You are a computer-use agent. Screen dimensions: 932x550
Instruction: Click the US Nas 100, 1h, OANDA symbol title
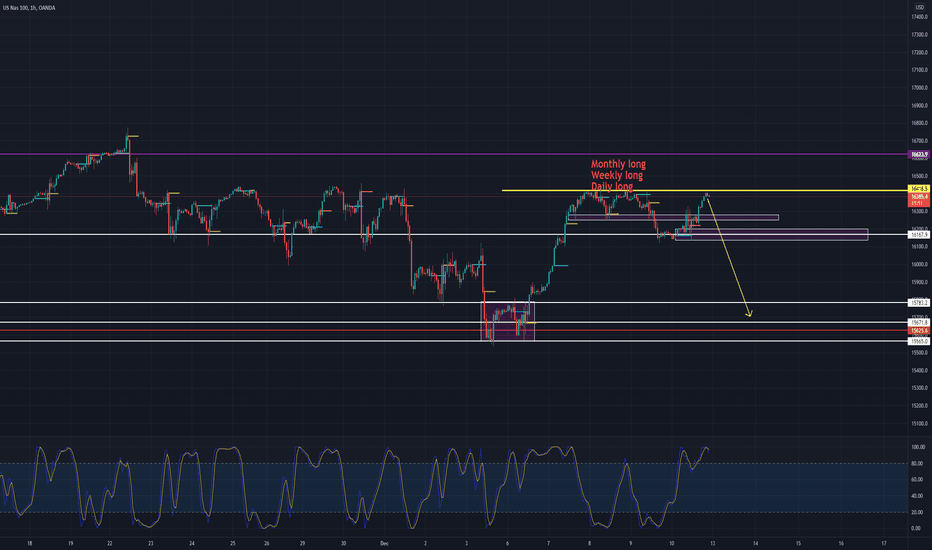[x=29, y=8]
